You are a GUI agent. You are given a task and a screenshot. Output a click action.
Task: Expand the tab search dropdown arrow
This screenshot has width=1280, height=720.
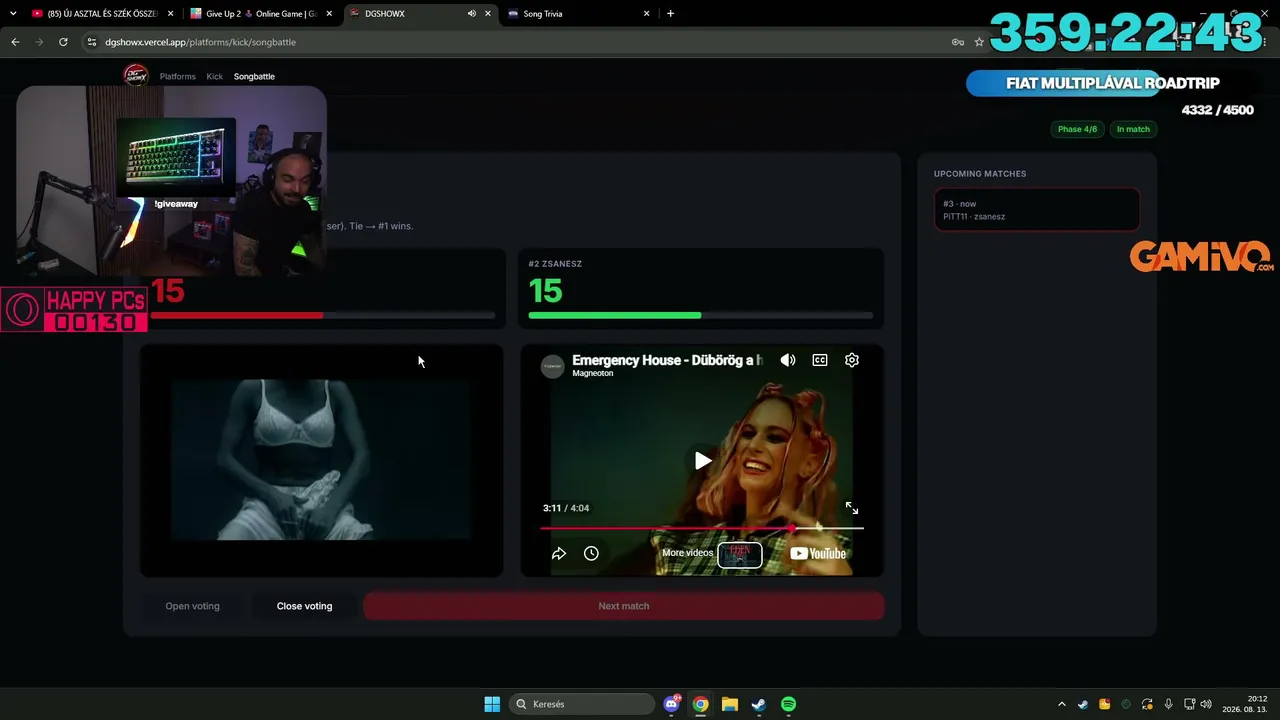coord(13,14)
